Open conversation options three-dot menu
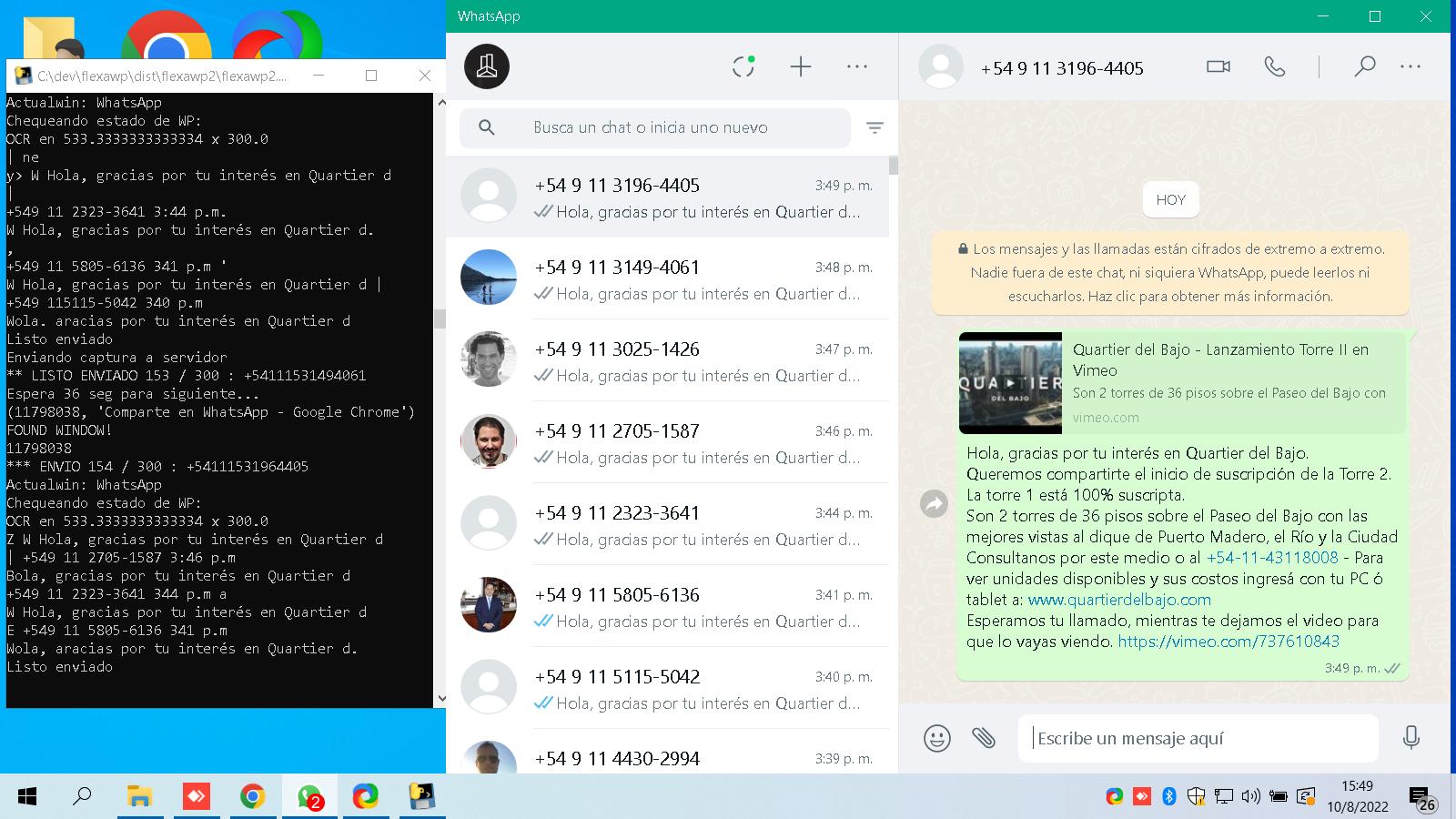Screen dimensions: 1456x819 (1410, 66)
